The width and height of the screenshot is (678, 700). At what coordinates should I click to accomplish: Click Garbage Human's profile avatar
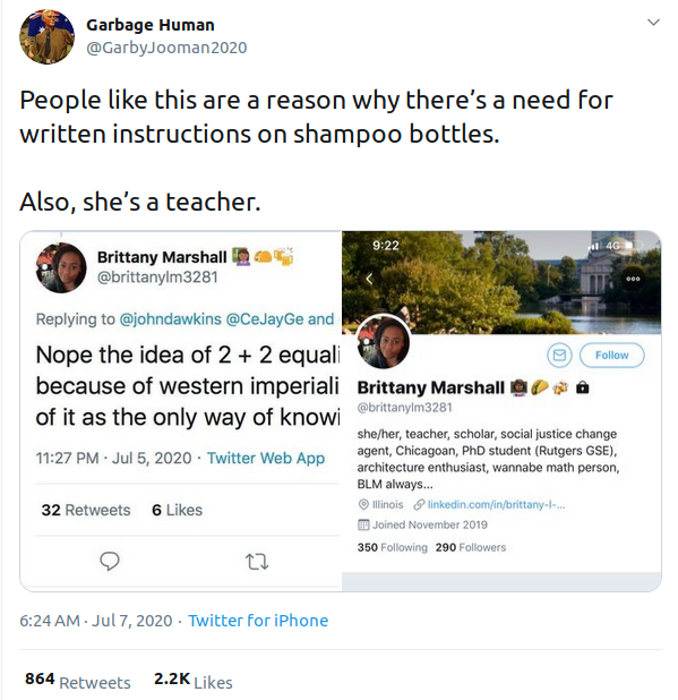point(46,37)
